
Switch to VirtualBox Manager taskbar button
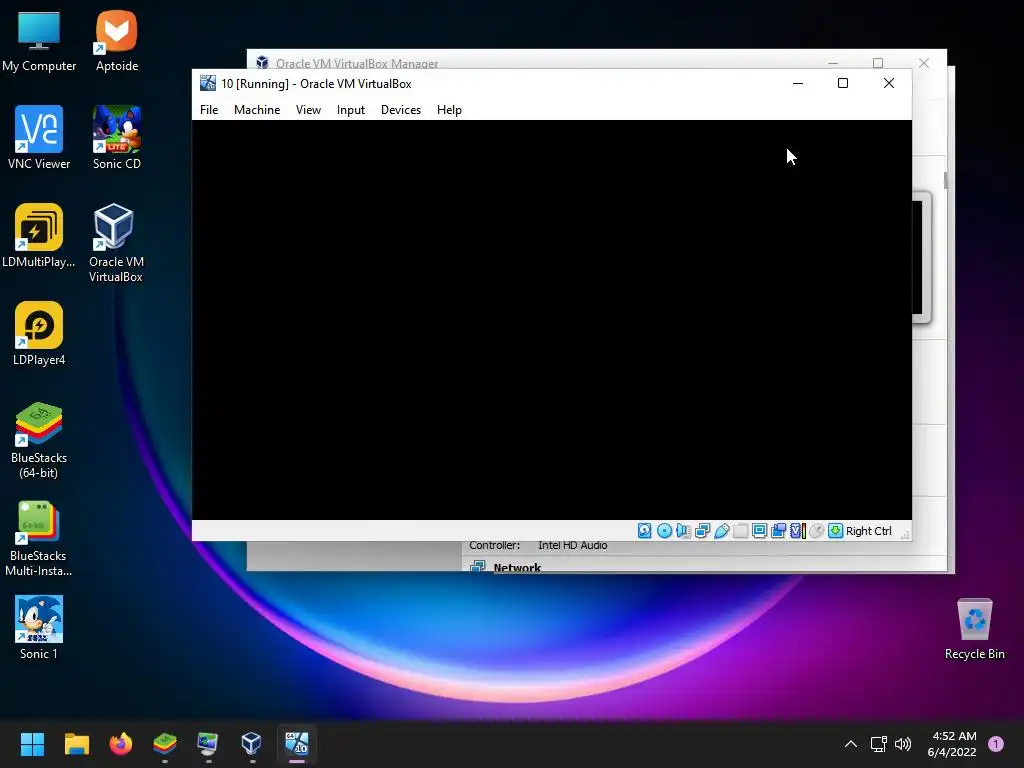coord(252,744)
